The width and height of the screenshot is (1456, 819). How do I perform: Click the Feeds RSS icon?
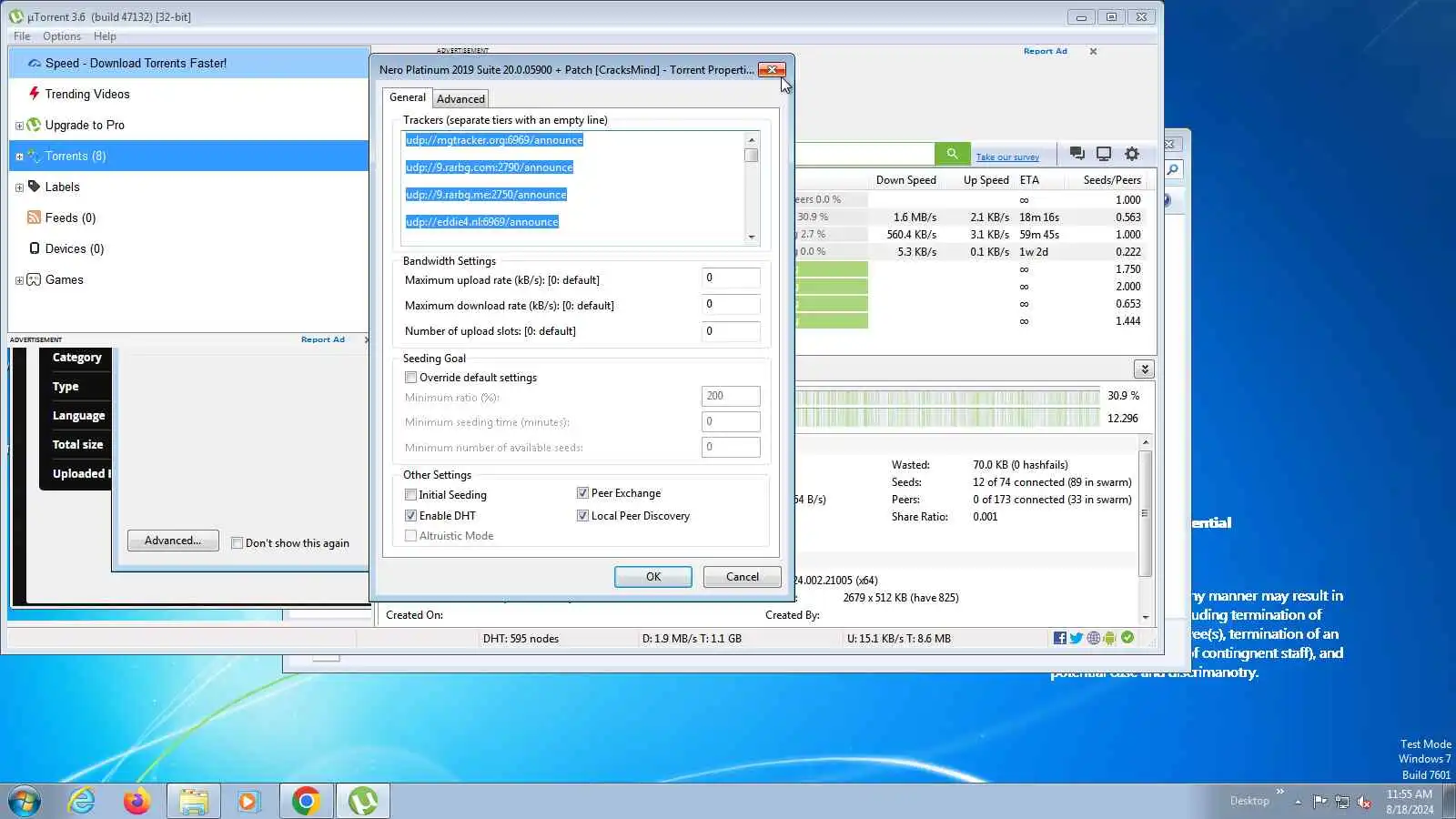coord(34,217)
